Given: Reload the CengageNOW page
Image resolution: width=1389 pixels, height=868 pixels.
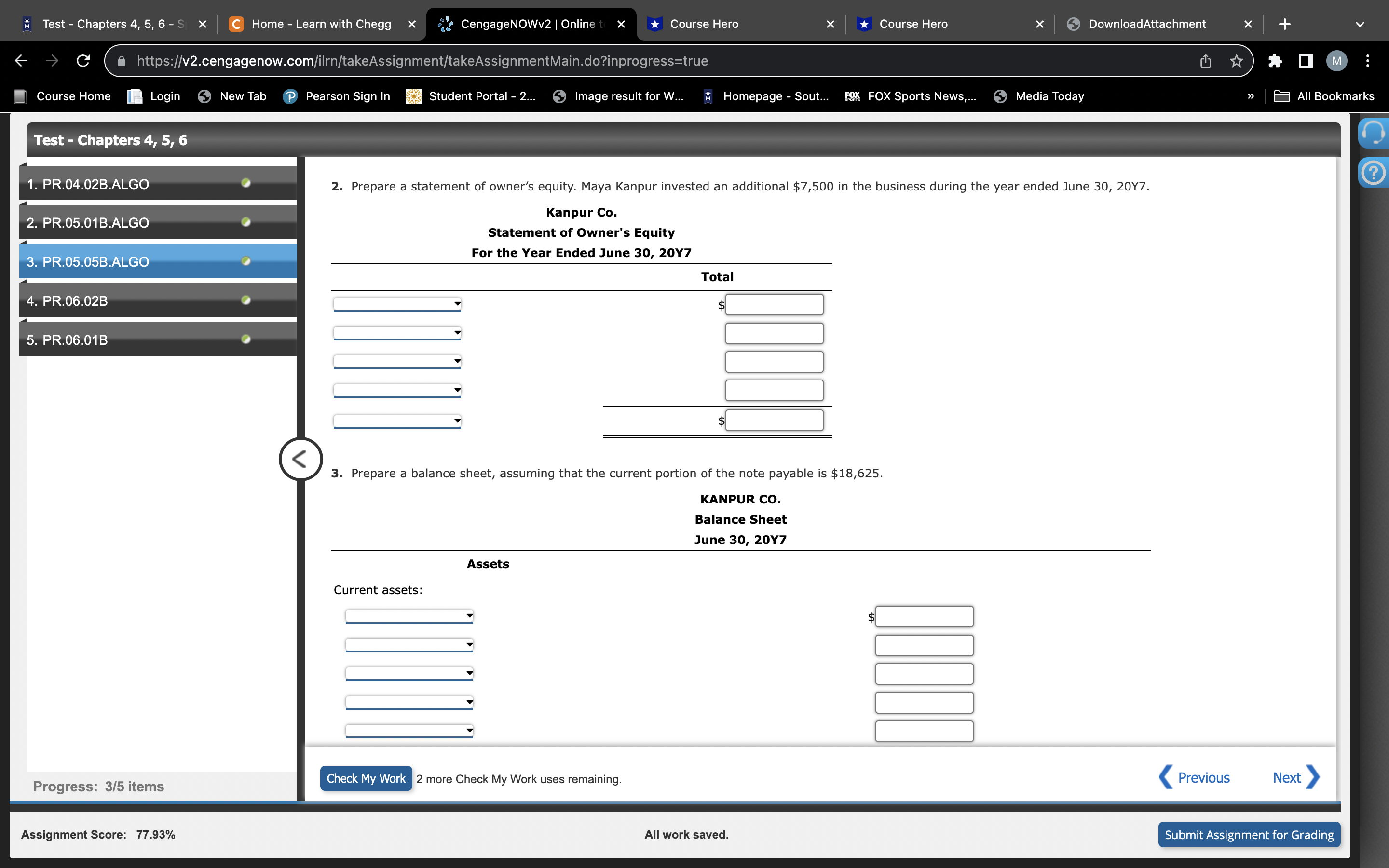Looking at the screenshot, I should tap(82, 61).
